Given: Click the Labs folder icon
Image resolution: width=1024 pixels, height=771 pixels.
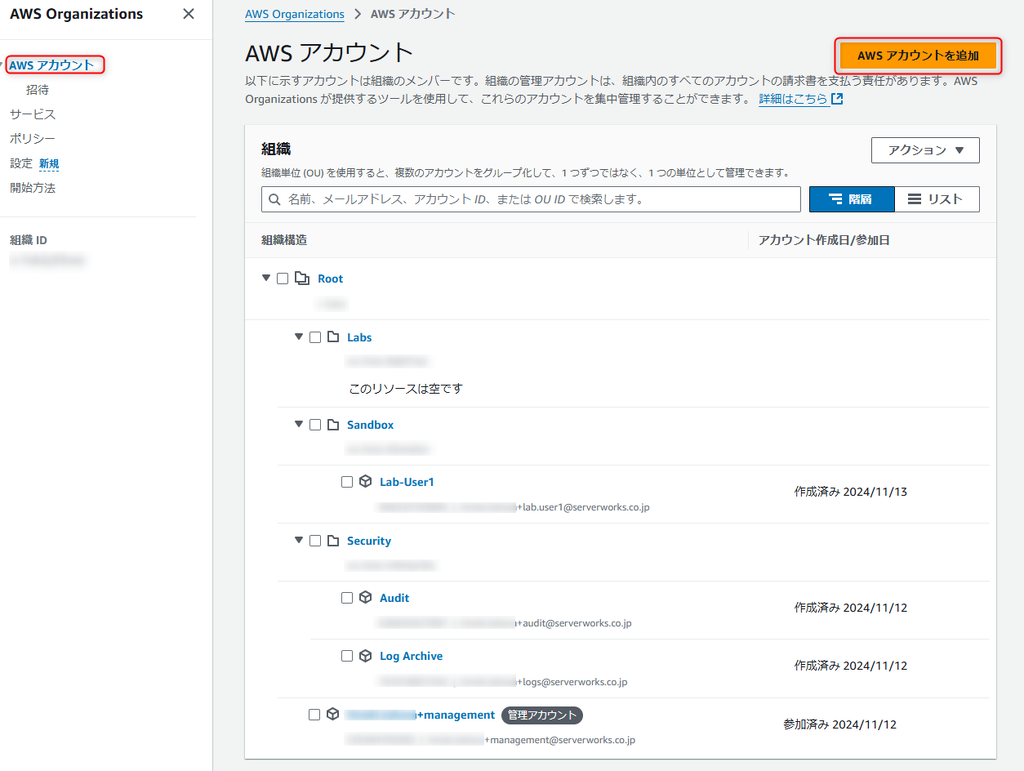Looking at the screenshot, I should coord(333,337).
